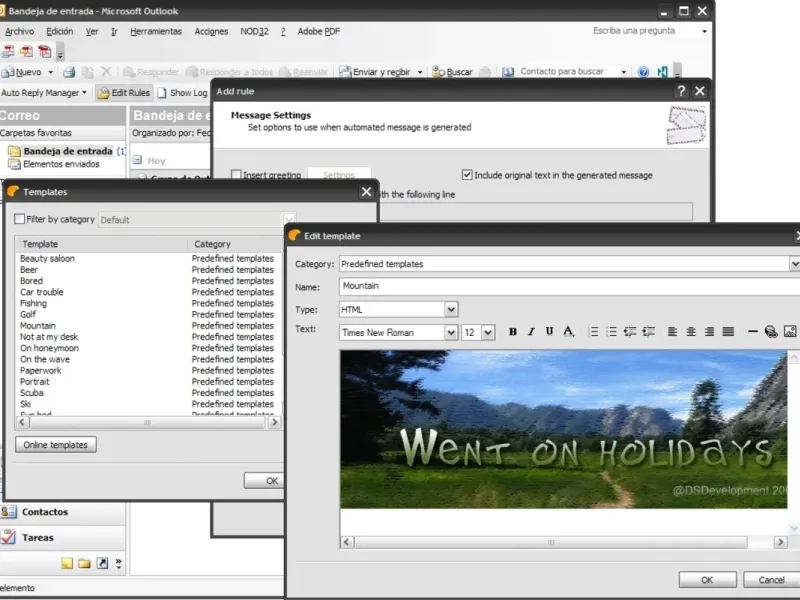Click the second Adobe PDF toolbar icon
Viewport: 800px width, 600px height.
pyautogui.click(x=27, y=52)
